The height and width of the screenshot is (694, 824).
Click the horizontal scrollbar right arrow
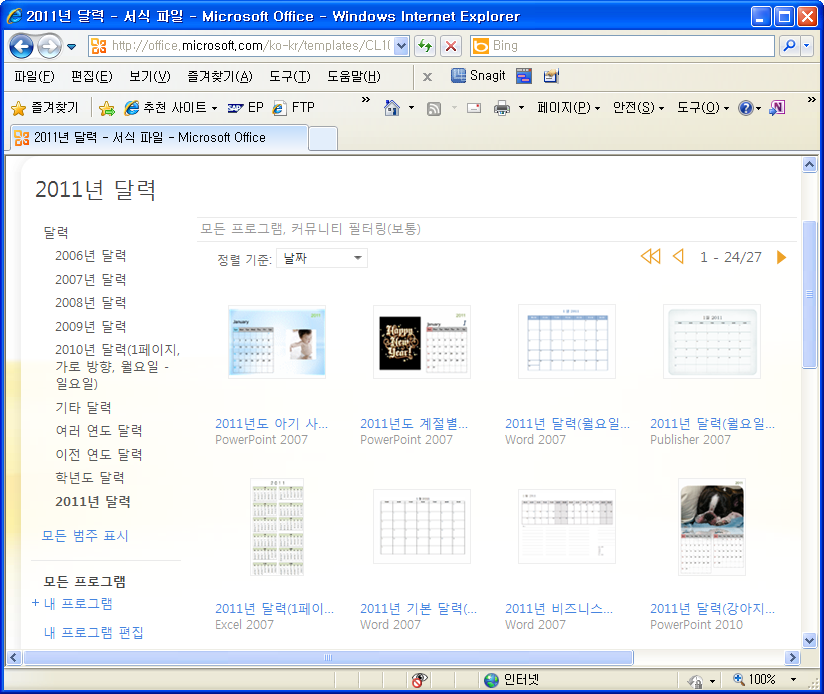tap(791, 658)
